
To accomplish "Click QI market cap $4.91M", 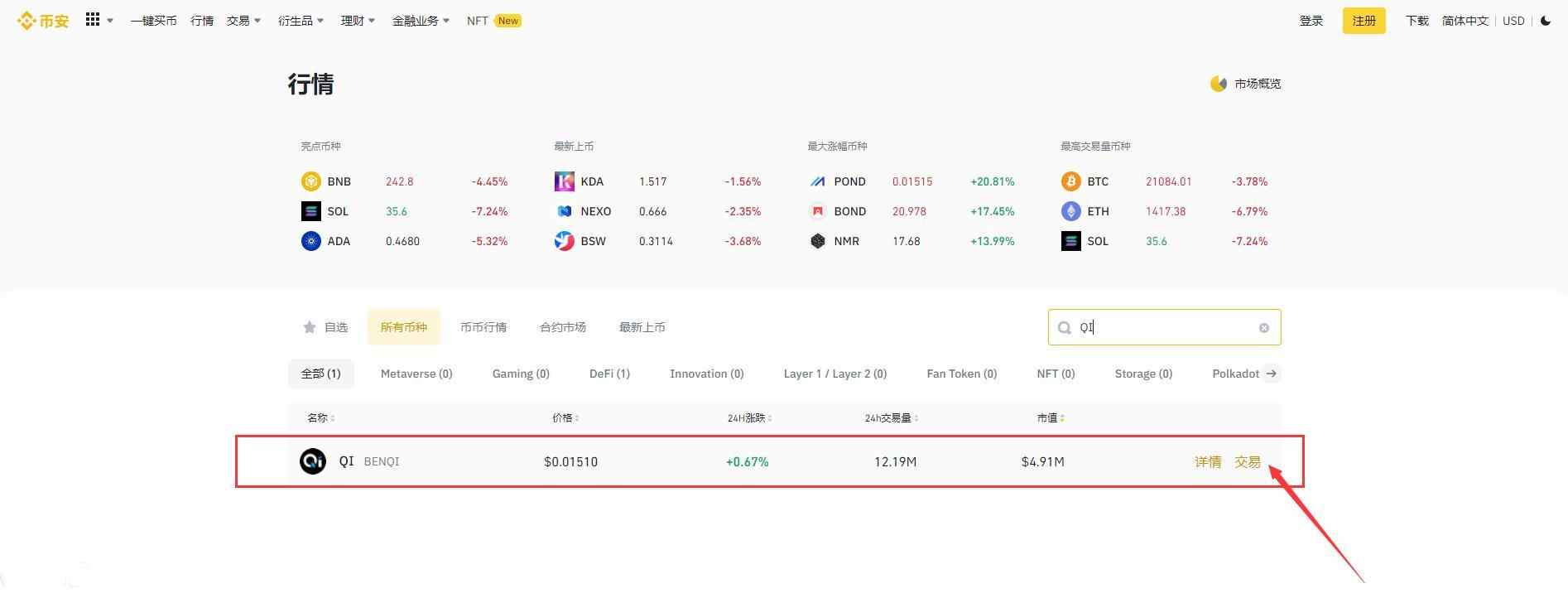I will 1043,461.
